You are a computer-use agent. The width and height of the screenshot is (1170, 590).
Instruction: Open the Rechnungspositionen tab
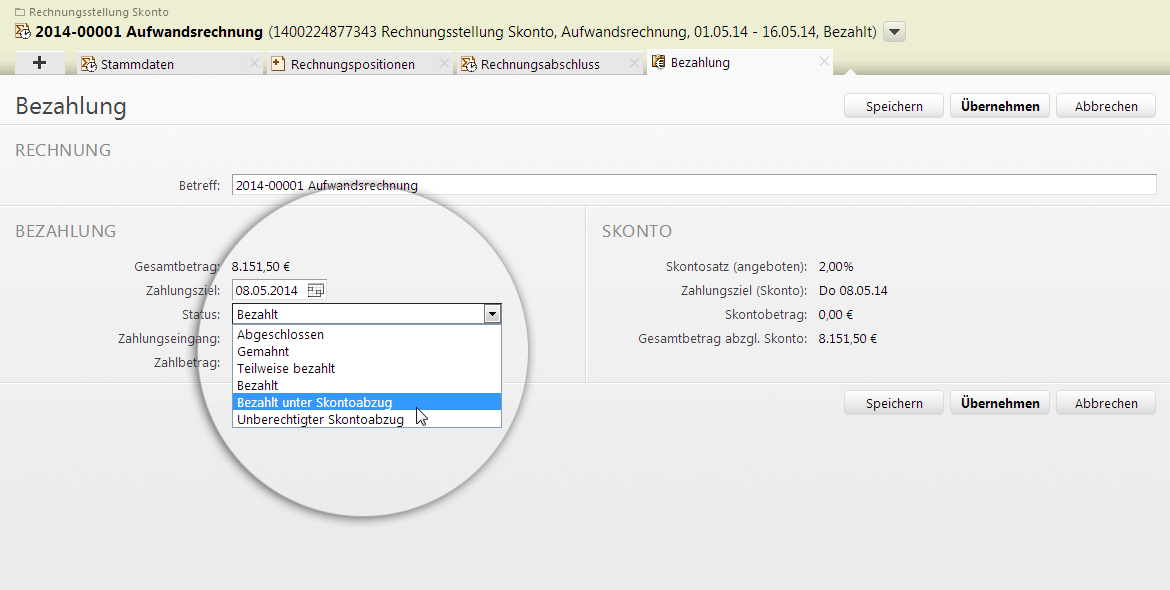[x=352, y=64]
